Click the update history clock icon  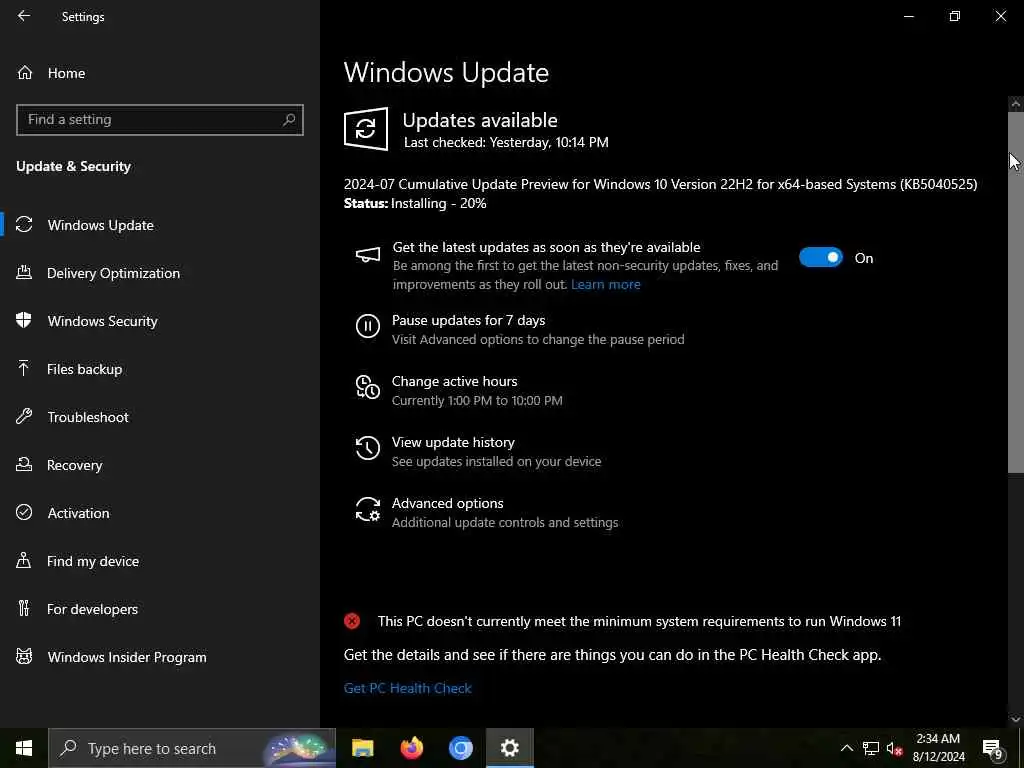tap(368, 448)
